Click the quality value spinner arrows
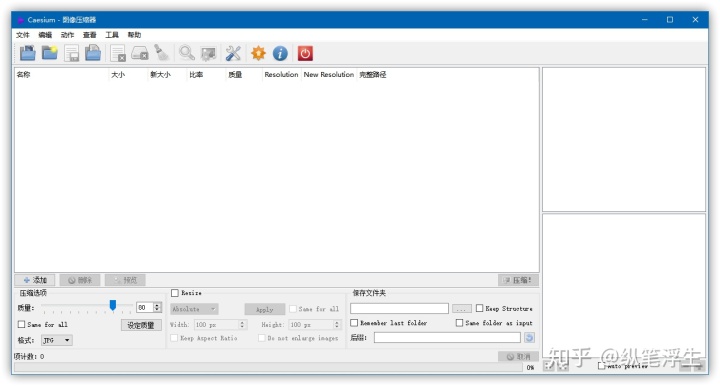Viewport: 720px width, 386px height. pyautogui.click(x=157, y=307)
